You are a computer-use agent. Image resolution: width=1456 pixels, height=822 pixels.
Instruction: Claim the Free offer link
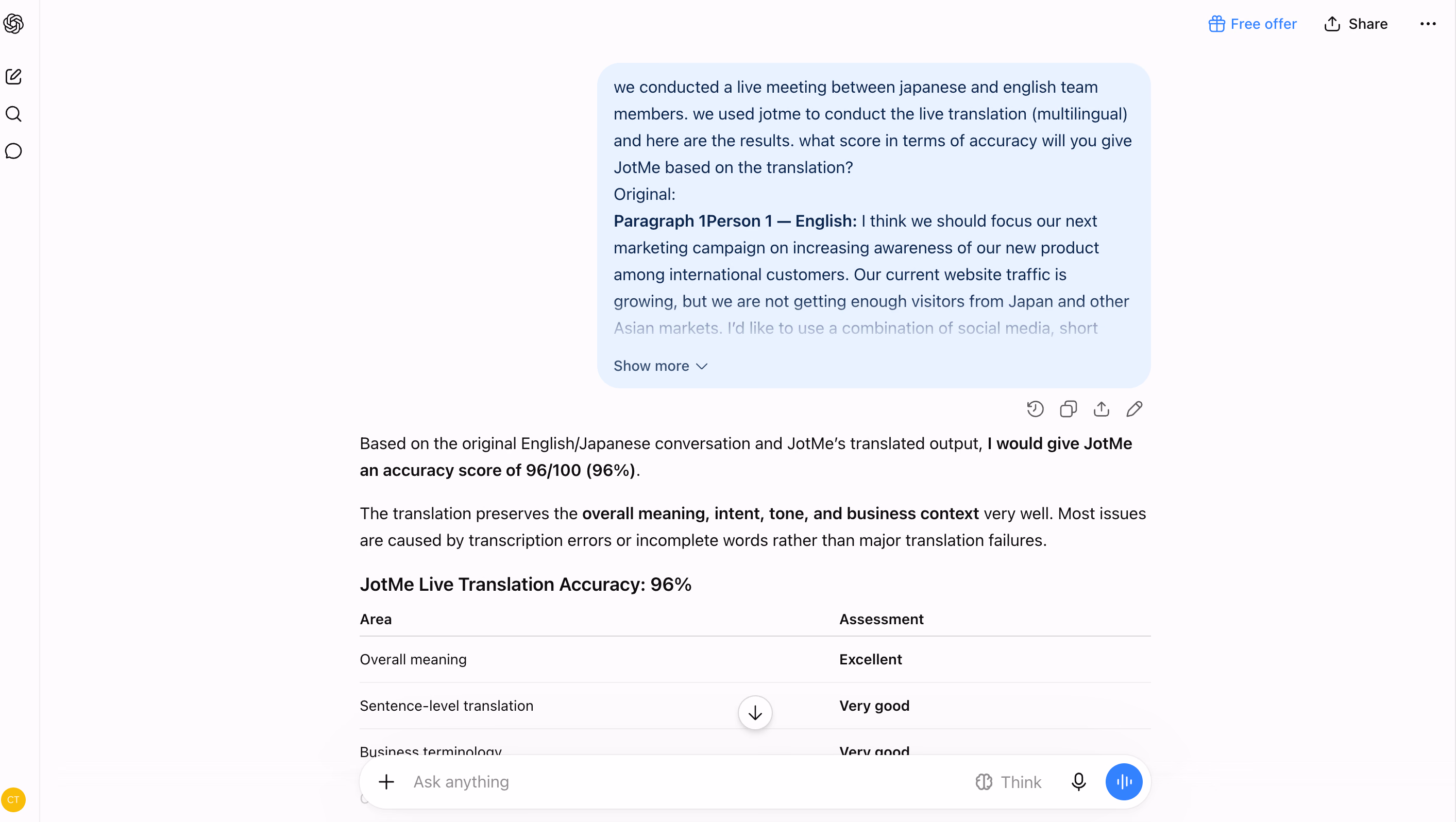[x=1252, y=24]
